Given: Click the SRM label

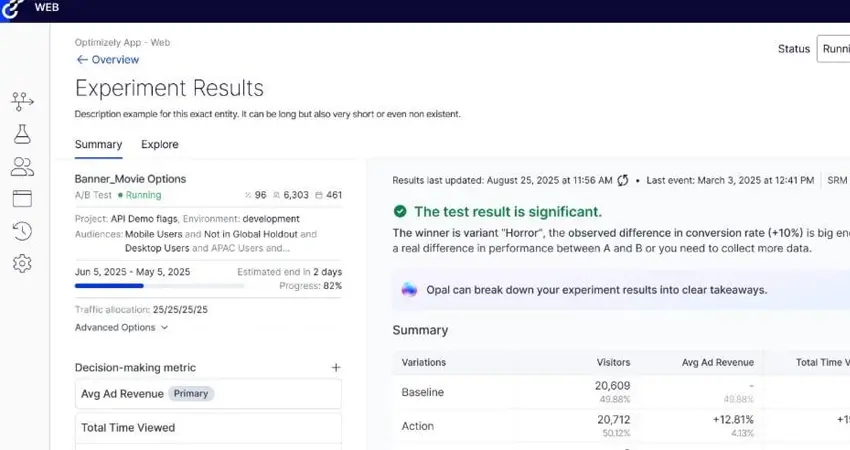Looking at the screenshot, I should 837,180.
